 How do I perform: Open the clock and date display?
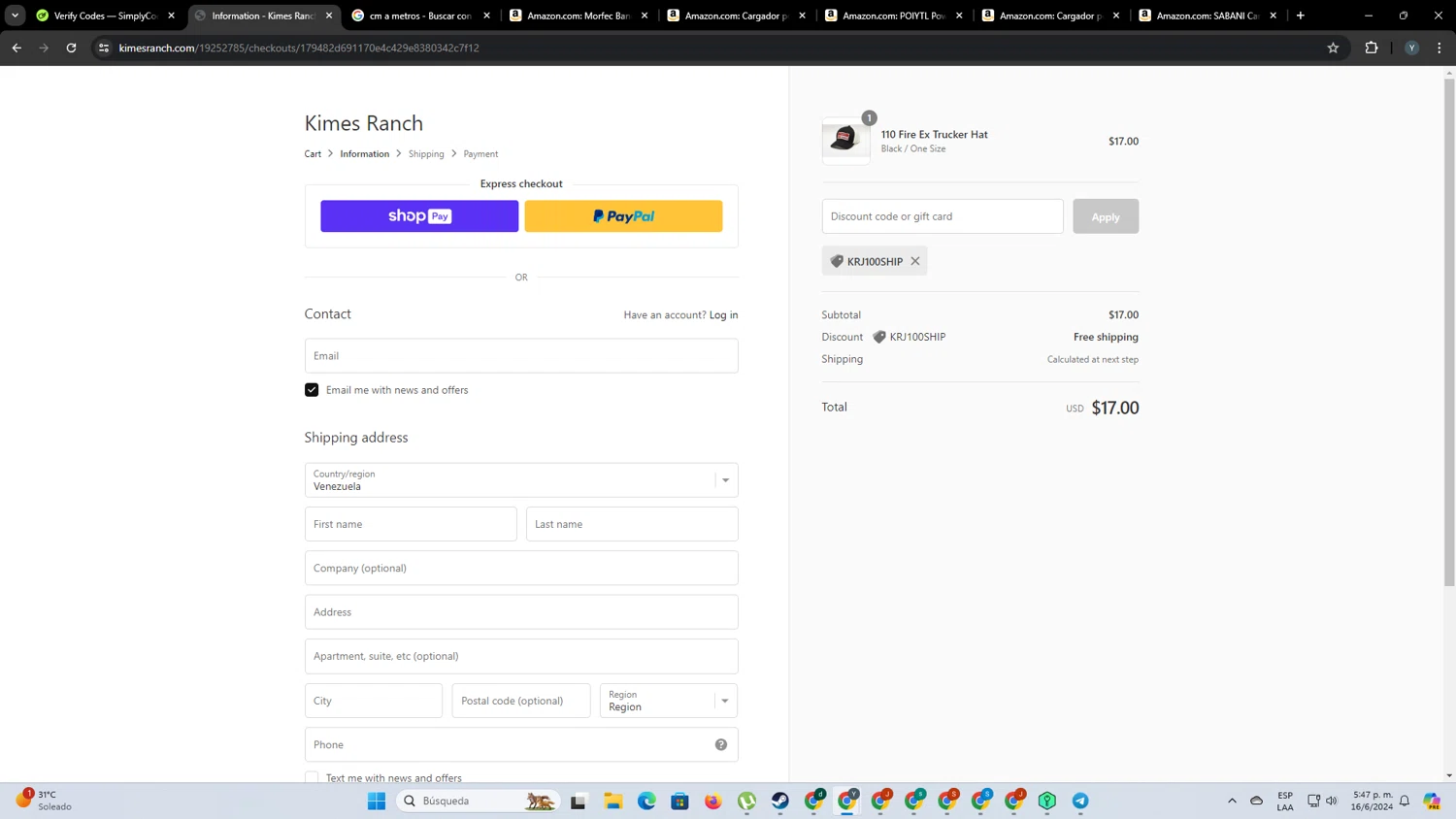click(1373, 801)
